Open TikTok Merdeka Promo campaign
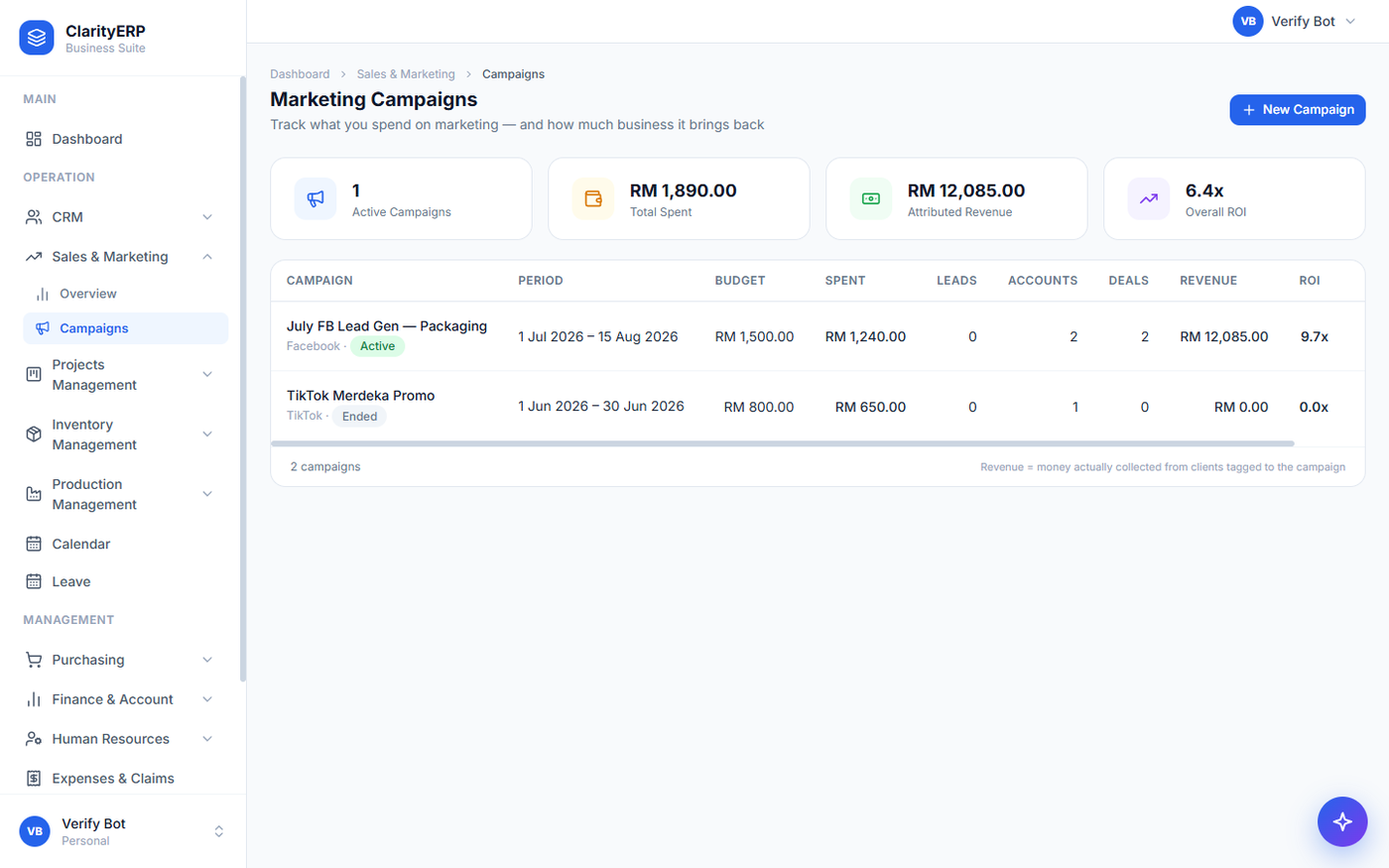1389x868 pixels. [x=360, y=395]
